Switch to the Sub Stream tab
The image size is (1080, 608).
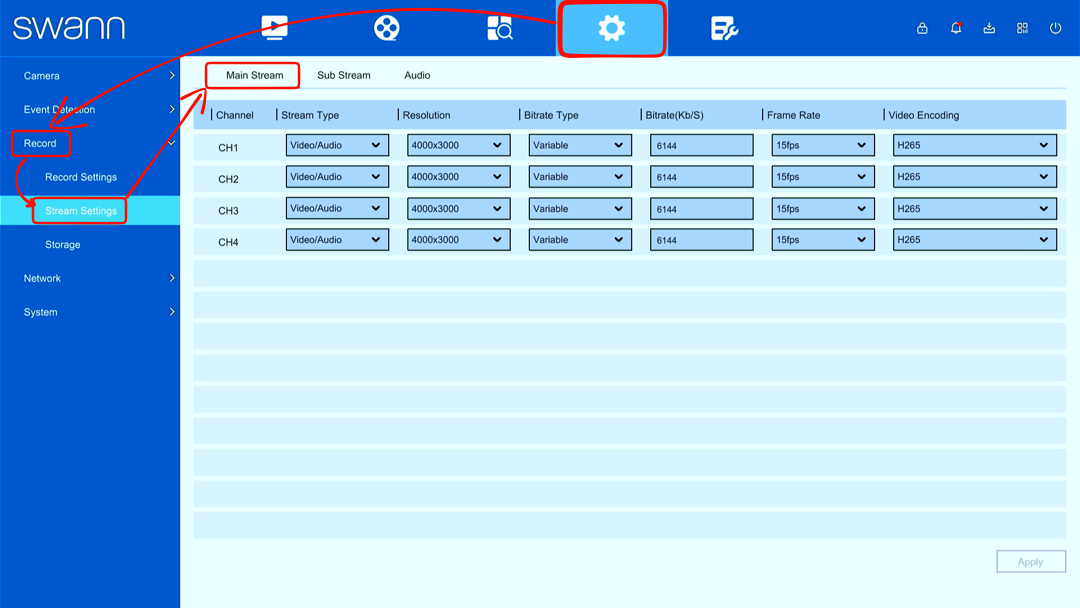pos(344,75)
